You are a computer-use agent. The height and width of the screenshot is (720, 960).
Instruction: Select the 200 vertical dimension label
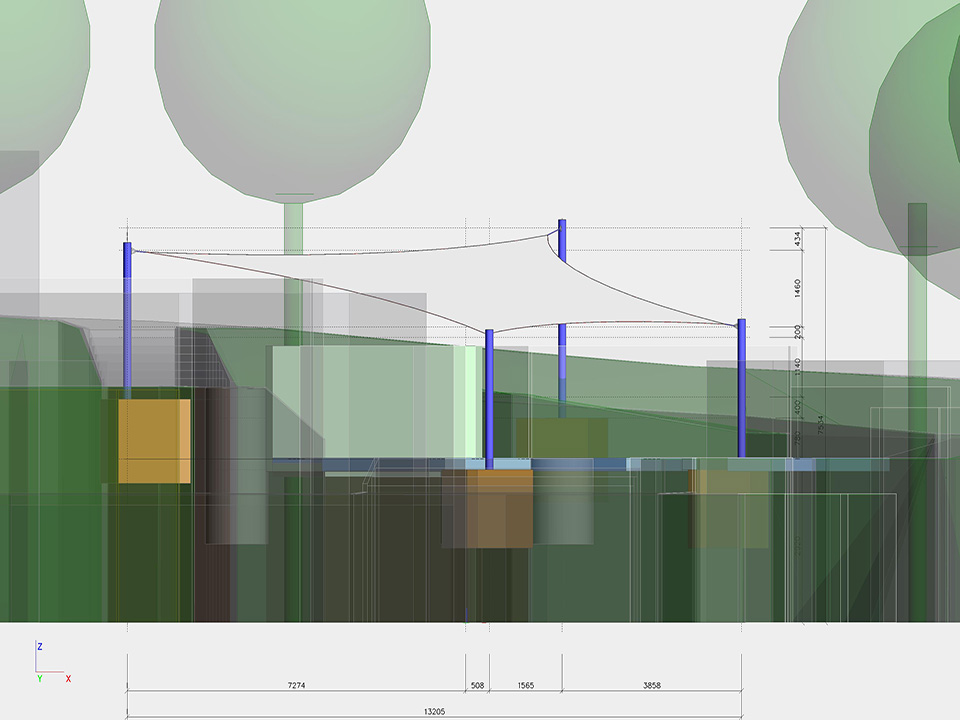click(797, 331)
